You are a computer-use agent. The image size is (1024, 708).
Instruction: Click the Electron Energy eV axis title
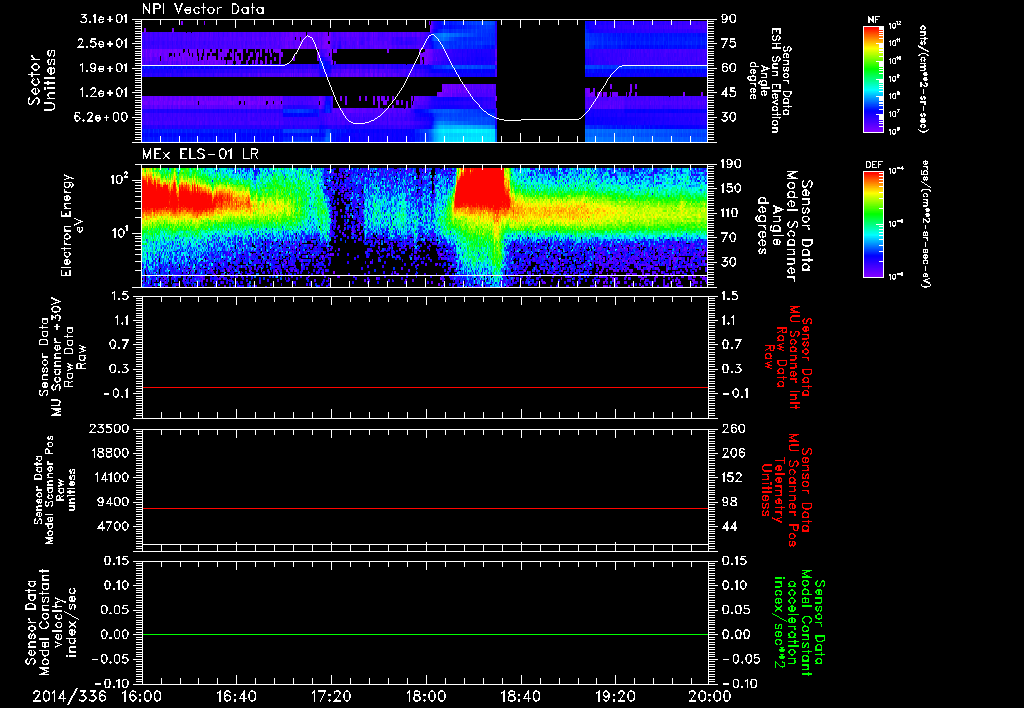[x=74, y=226]
